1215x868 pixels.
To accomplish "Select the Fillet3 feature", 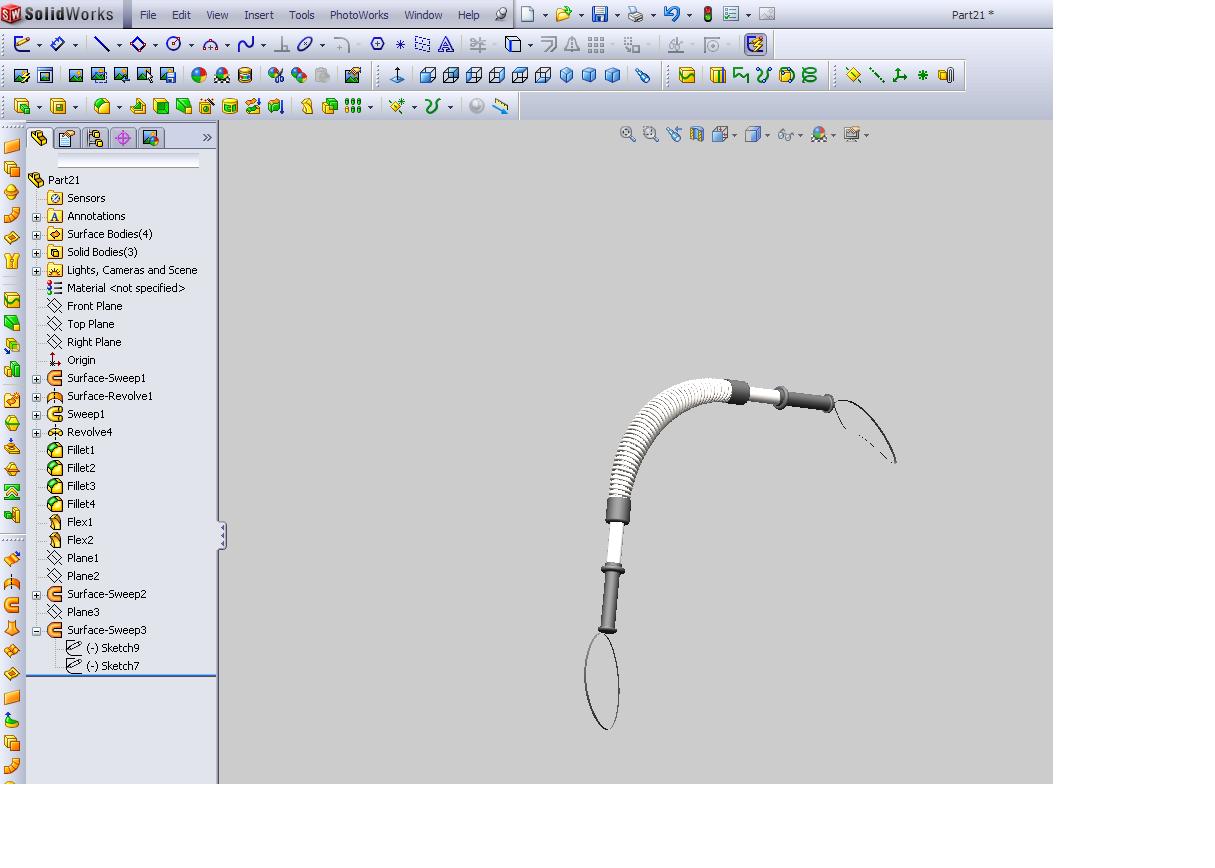I will (81, 486).
